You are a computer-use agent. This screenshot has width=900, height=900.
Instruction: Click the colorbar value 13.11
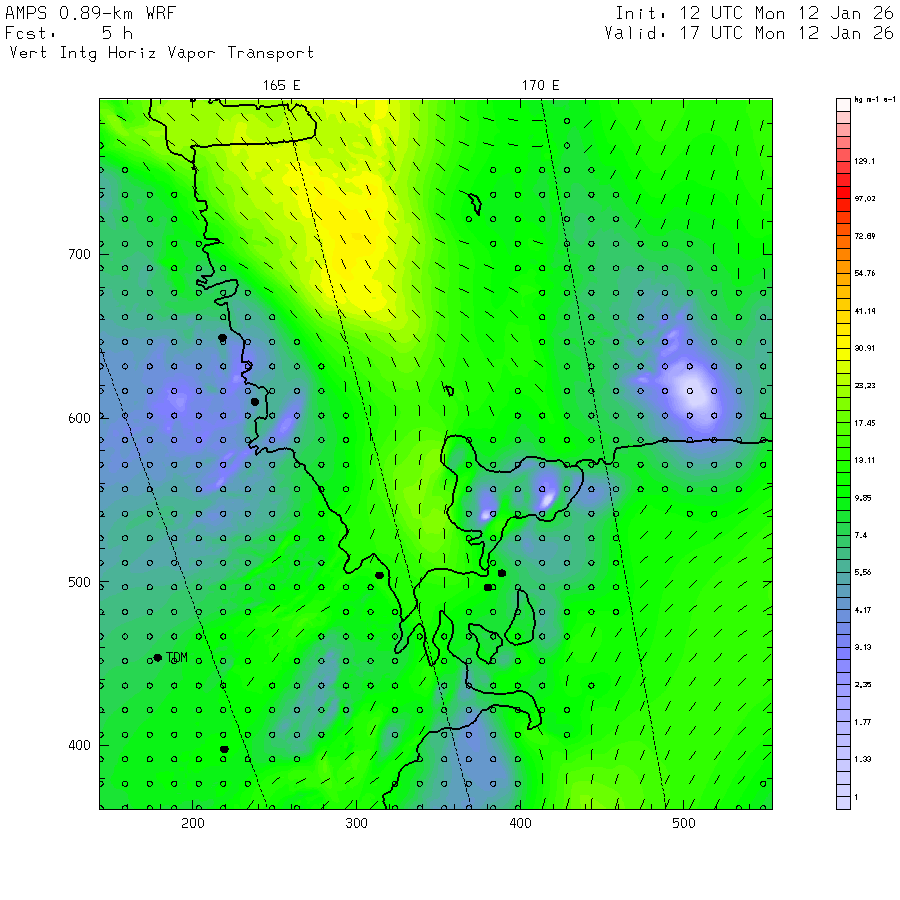pos(864,460)
